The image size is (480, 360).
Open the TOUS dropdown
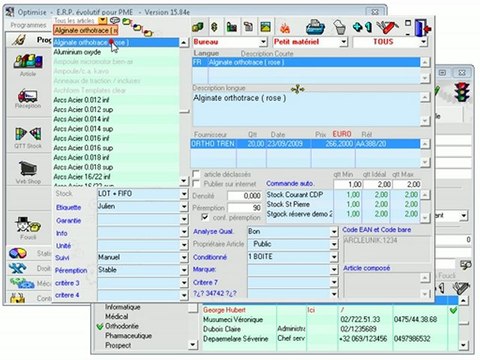coord(423,42)
